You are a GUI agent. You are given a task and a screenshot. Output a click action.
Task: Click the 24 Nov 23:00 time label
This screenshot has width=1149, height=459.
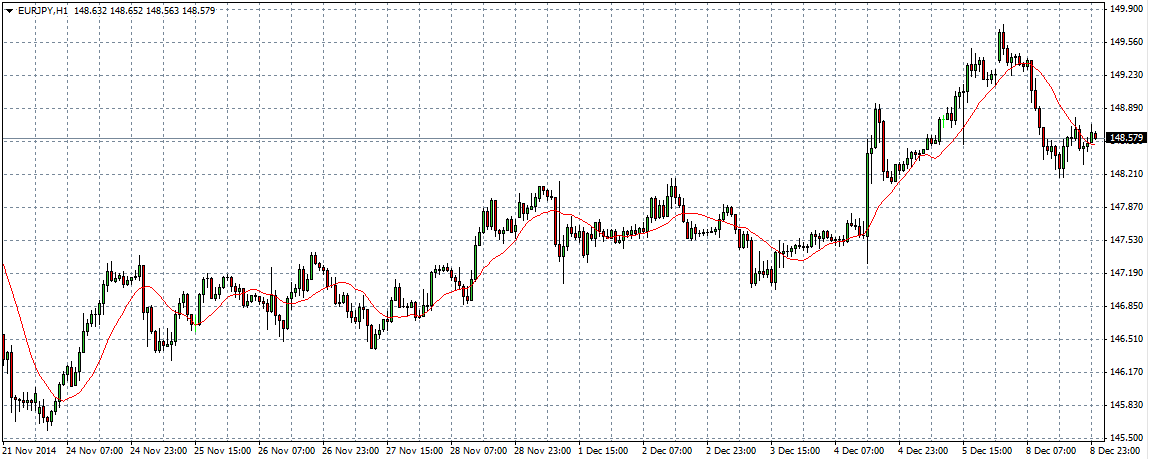157,449
